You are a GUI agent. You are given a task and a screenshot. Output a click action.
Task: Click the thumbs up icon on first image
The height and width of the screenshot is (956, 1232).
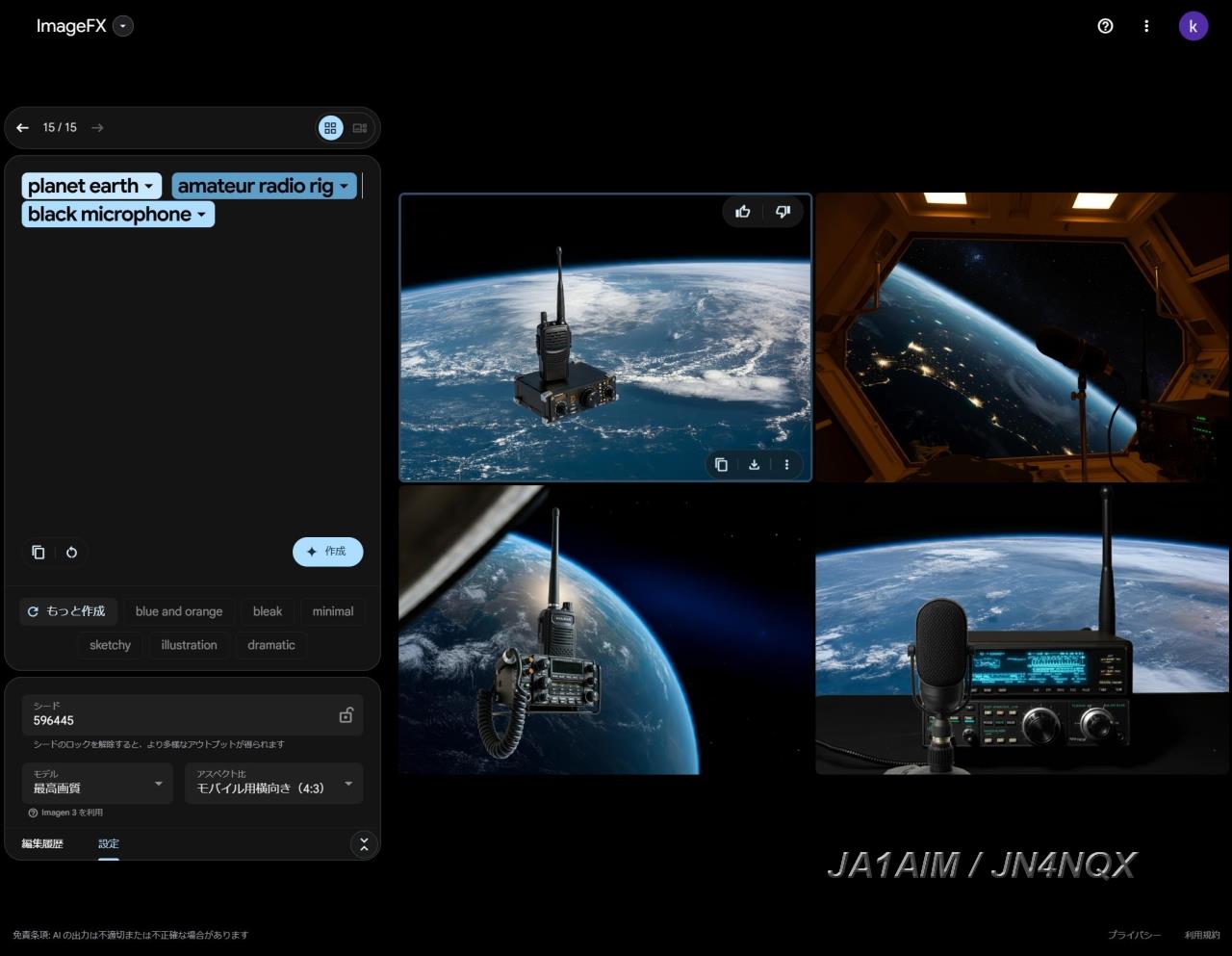(743, 212)
